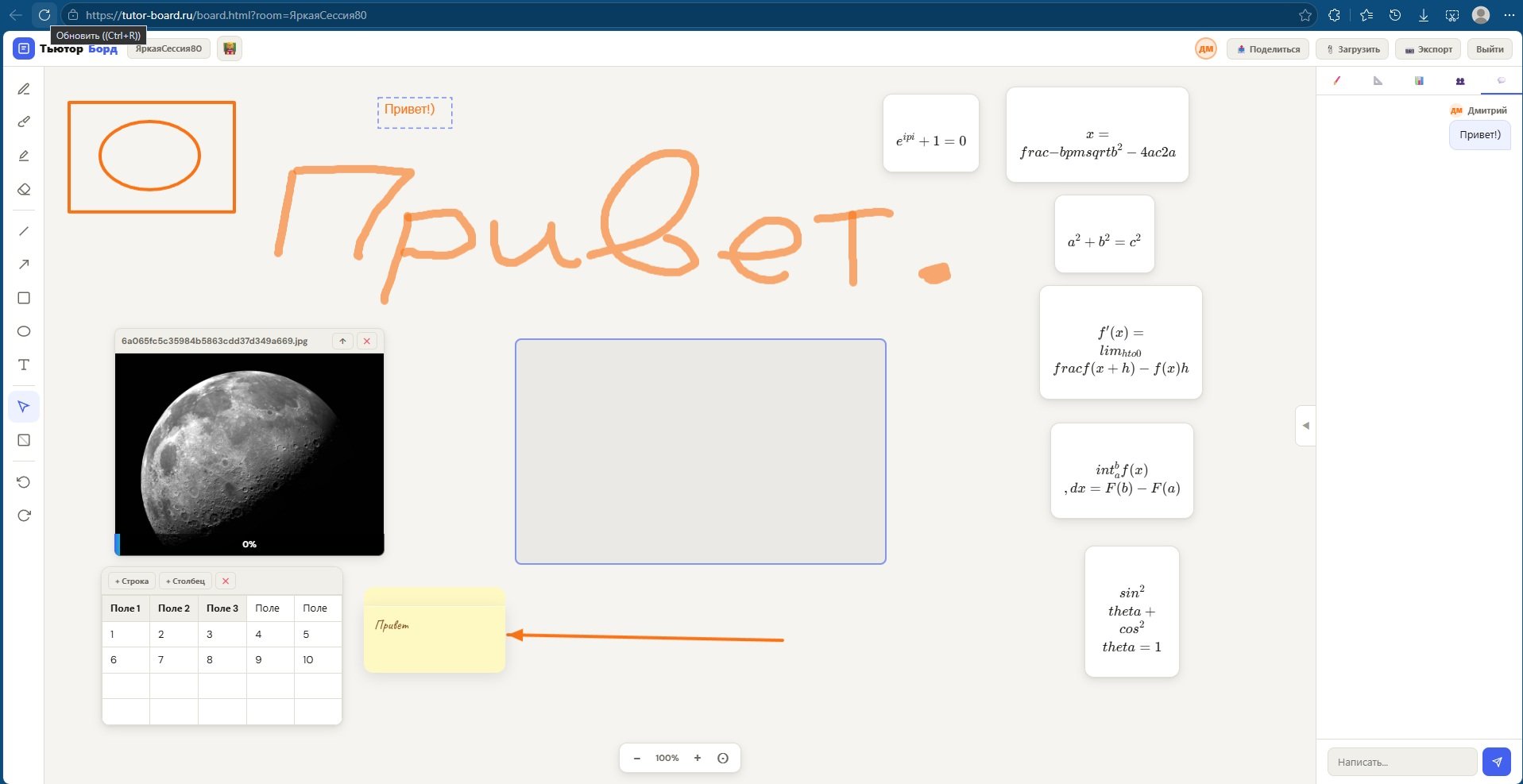Click the Написать chat input field
This screenshot has height=784, width=1523.
1401,762
